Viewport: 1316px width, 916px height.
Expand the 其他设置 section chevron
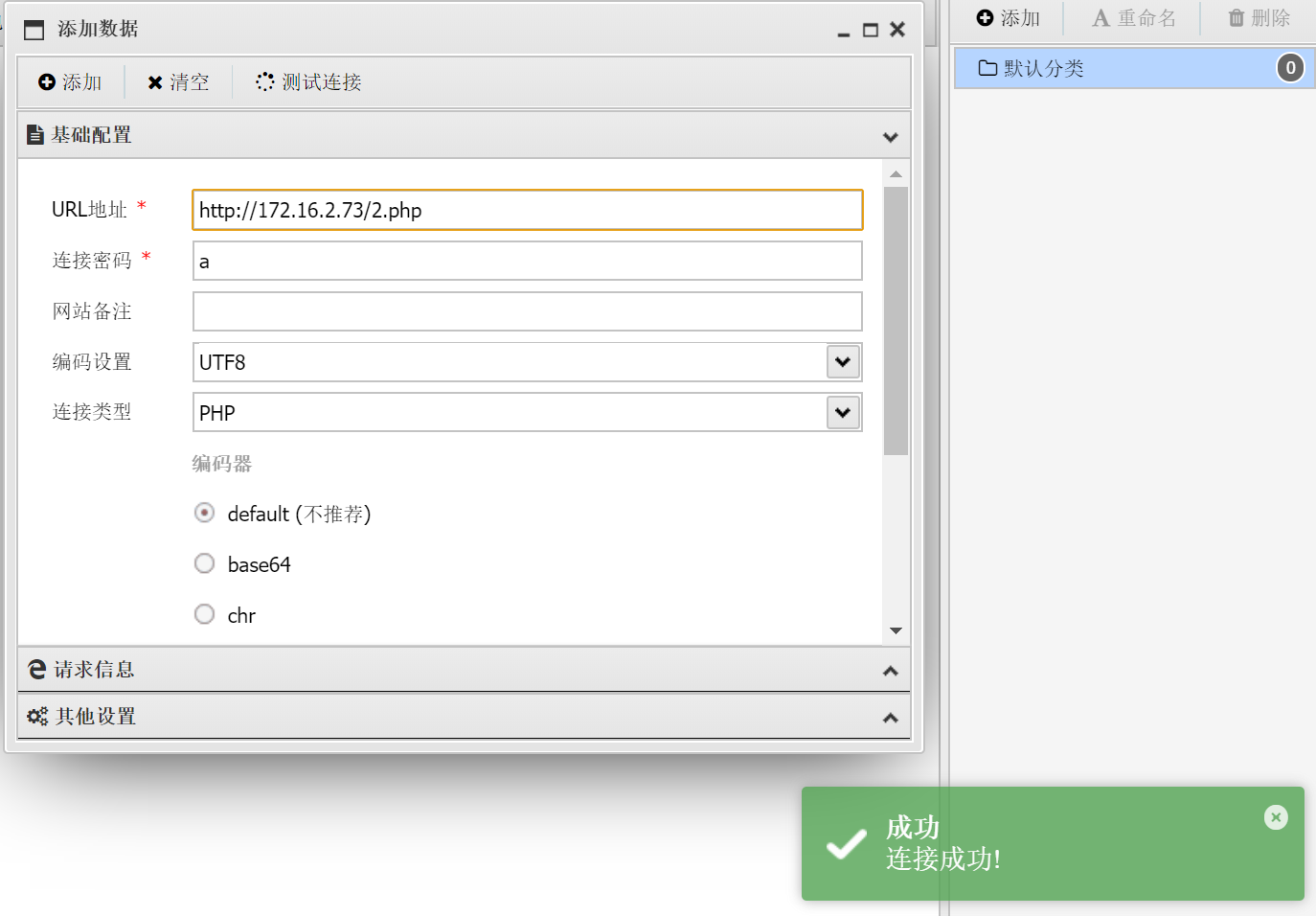point(891,718)
